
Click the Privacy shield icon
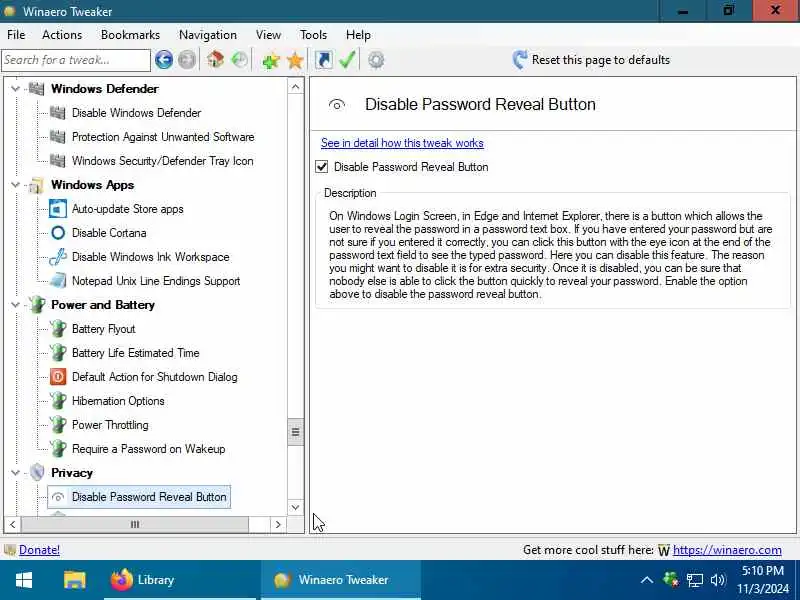pos(37,472)
